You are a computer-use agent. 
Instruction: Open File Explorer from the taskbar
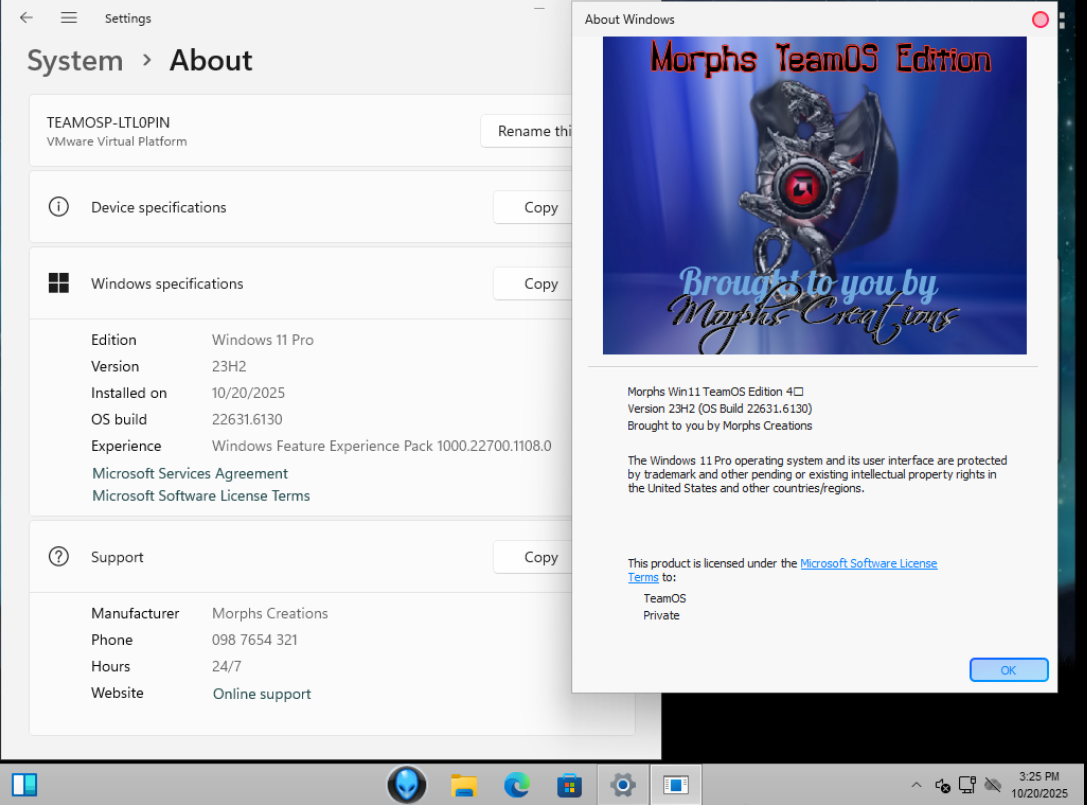coord(463,785)
